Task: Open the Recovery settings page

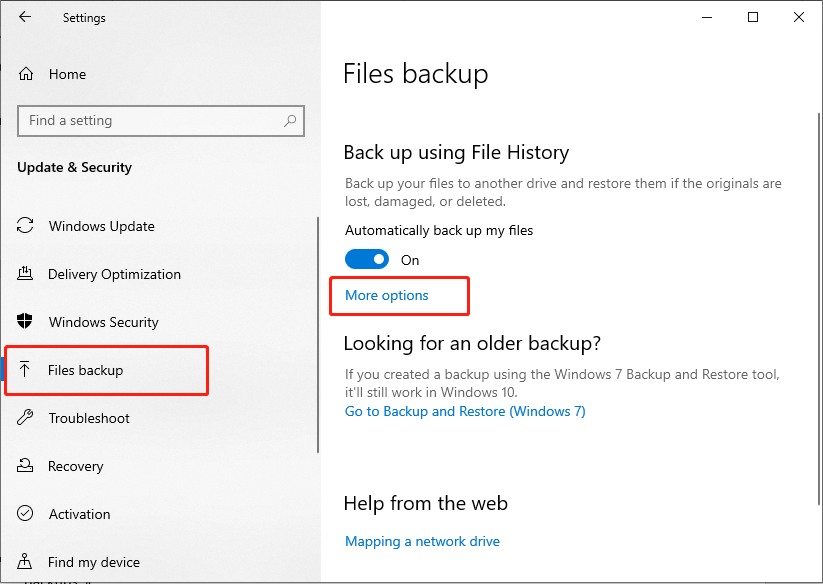Action: pyautogui.click(x=76, y=466)
